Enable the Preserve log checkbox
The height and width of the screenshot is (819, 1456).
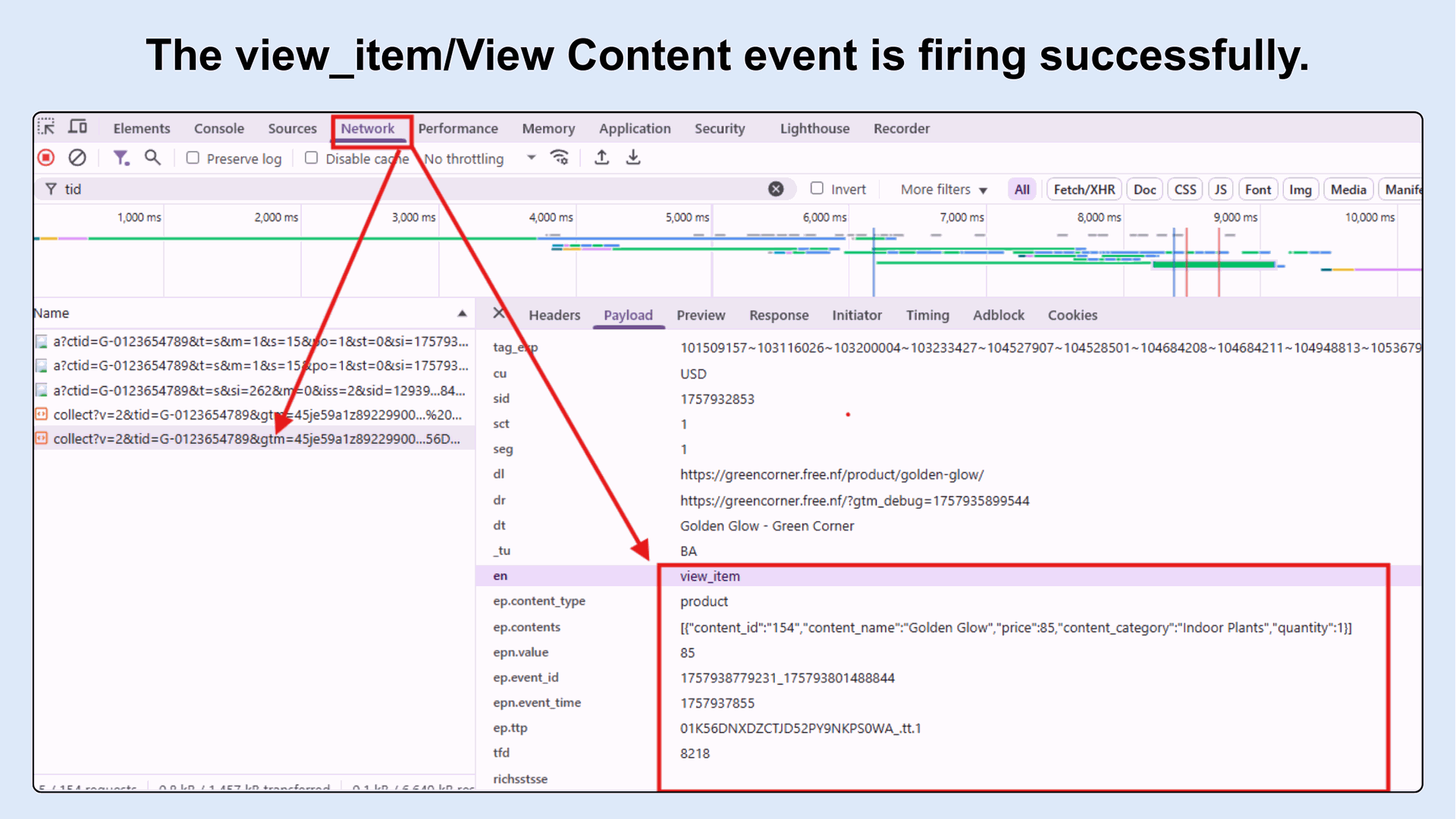click(193, 158)
